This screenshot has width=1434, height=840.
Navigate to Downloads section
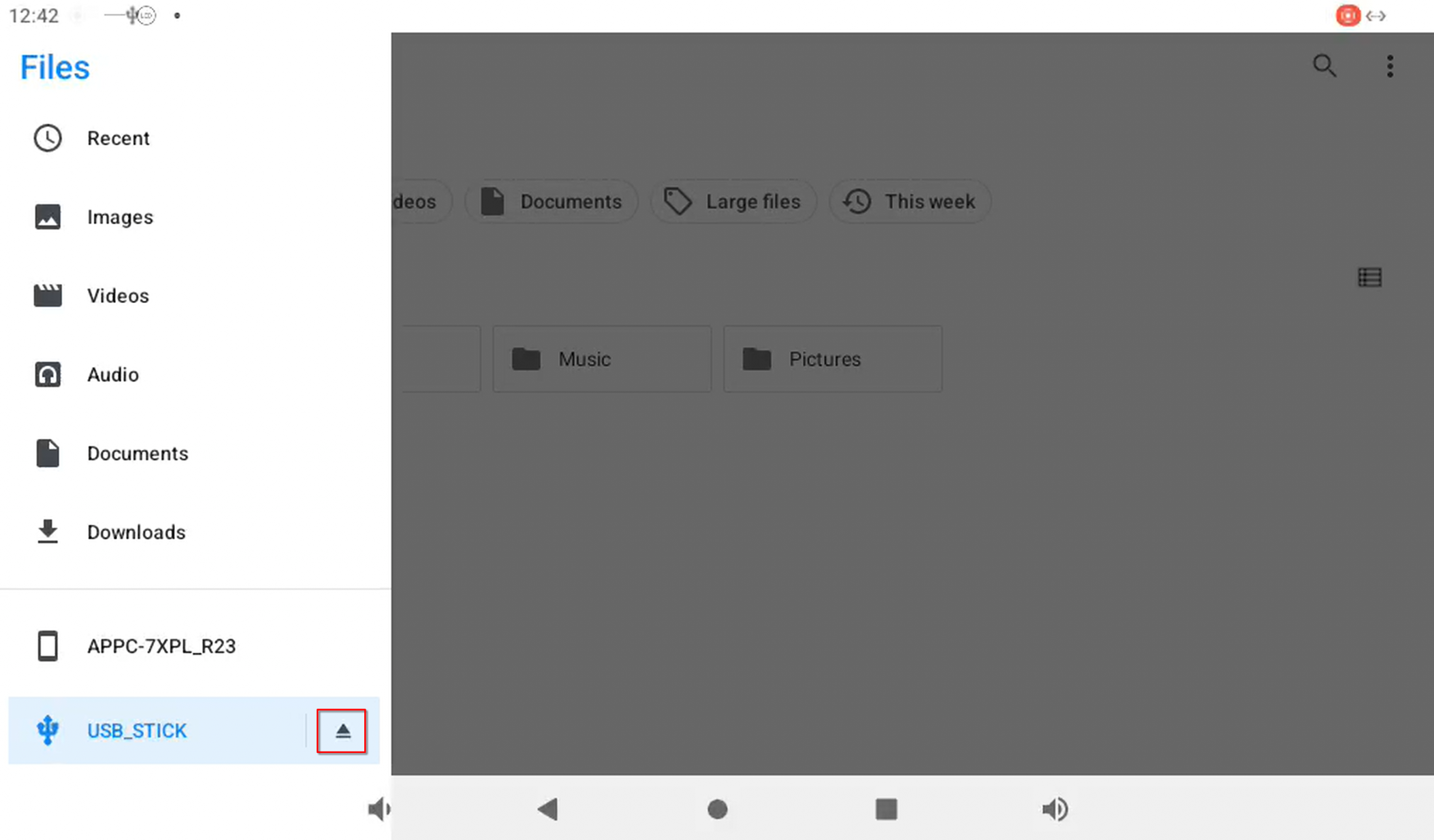pos(136,531)
